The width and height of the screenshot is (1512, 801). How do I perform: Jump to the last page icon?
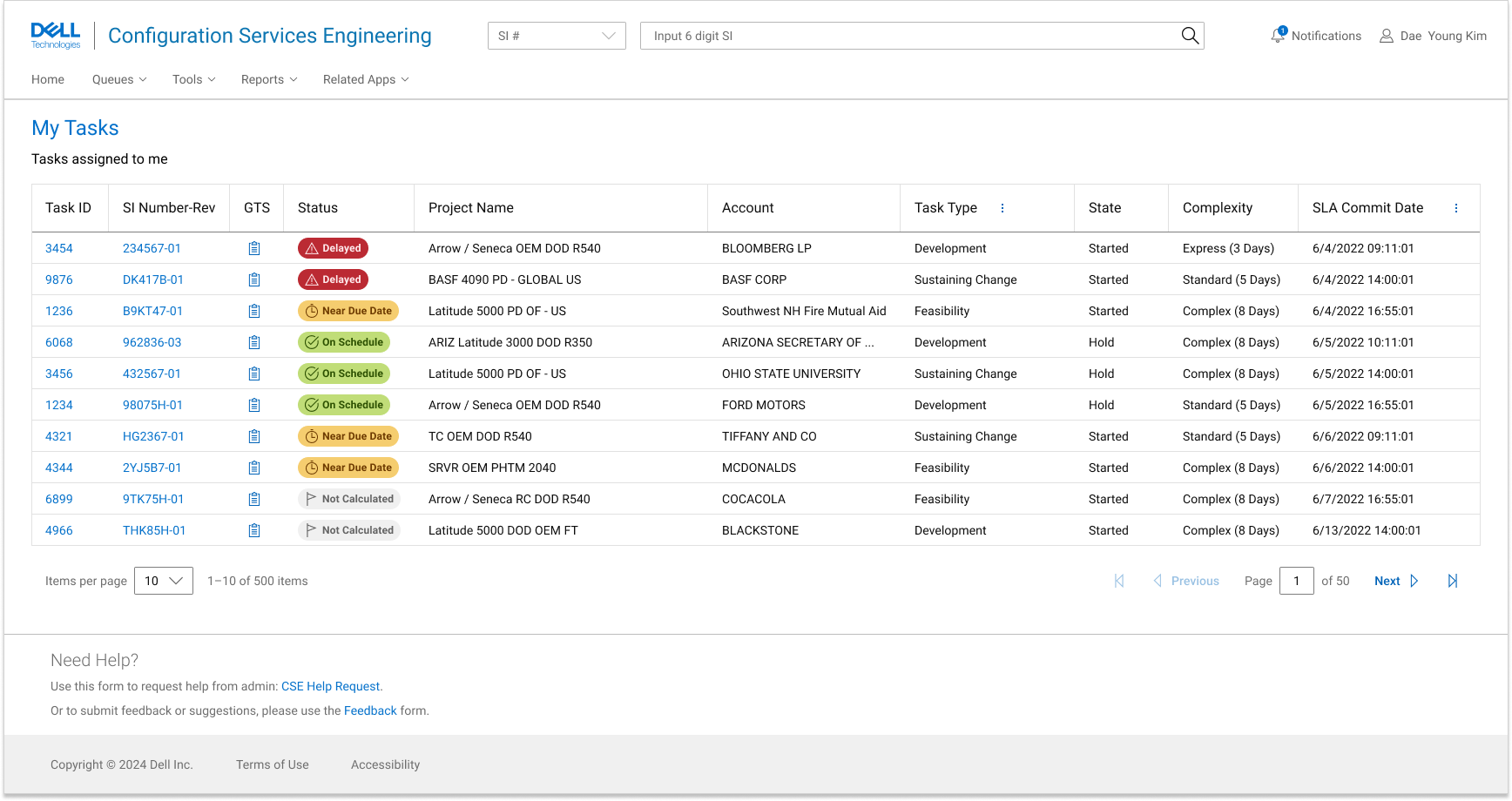[x=1453, y=581]
